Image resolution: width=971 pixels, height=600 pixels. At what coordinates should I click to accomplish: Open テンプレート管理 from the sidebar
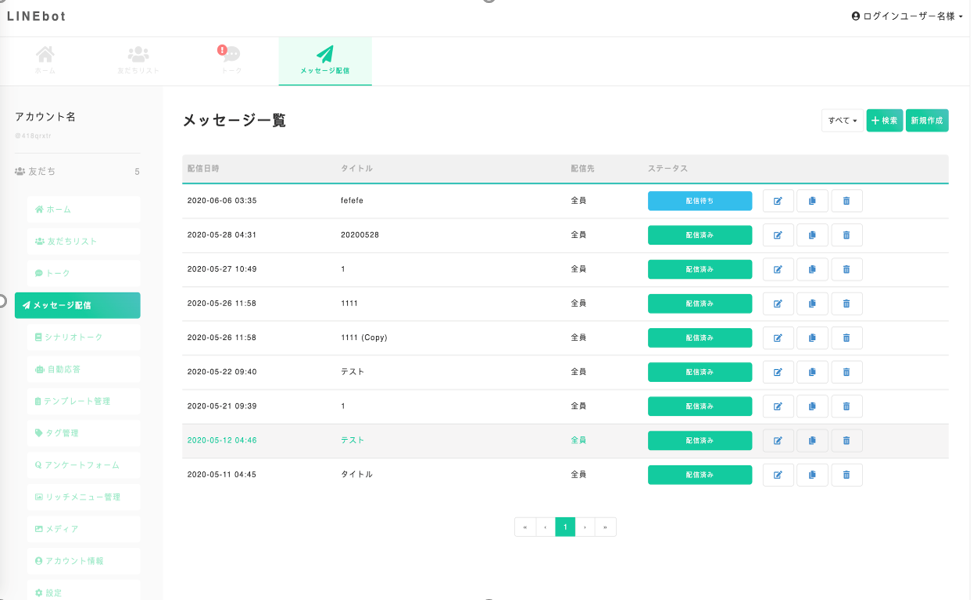pos(83,401)
